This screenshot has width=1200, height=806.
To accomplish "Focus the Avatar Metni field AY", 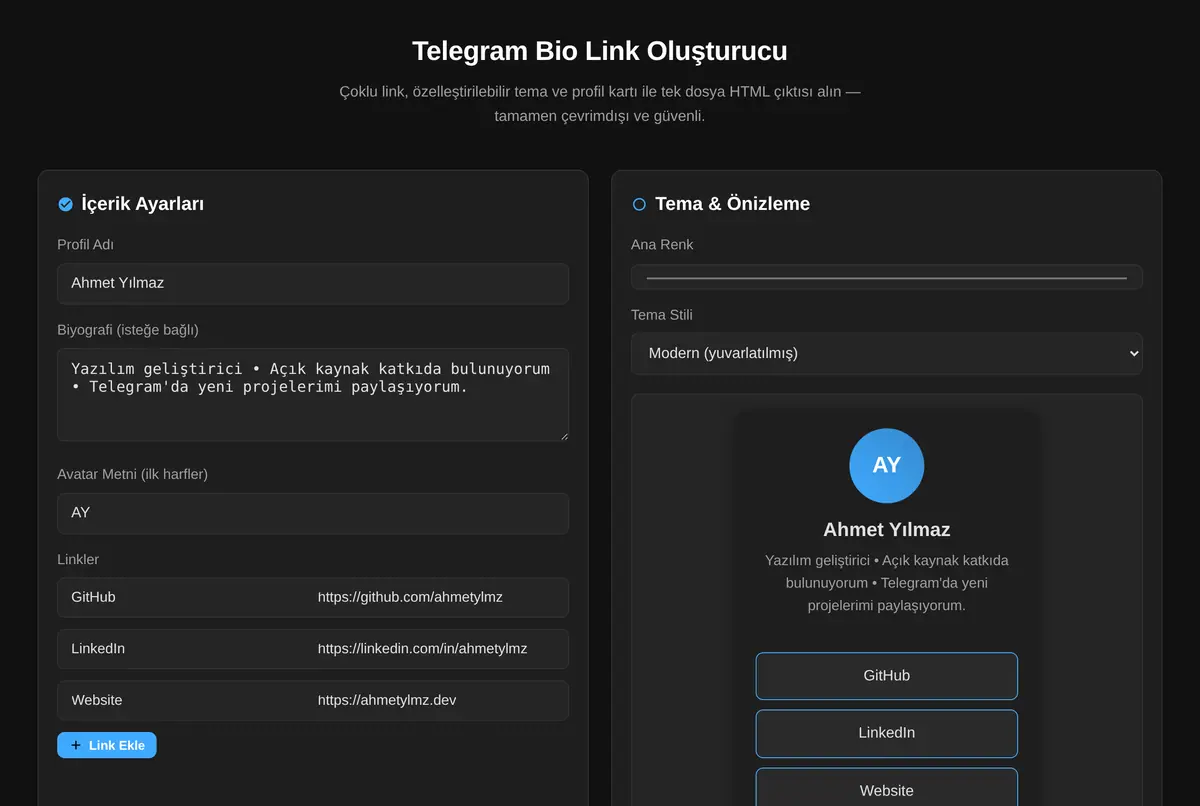I will coord(313,513).
